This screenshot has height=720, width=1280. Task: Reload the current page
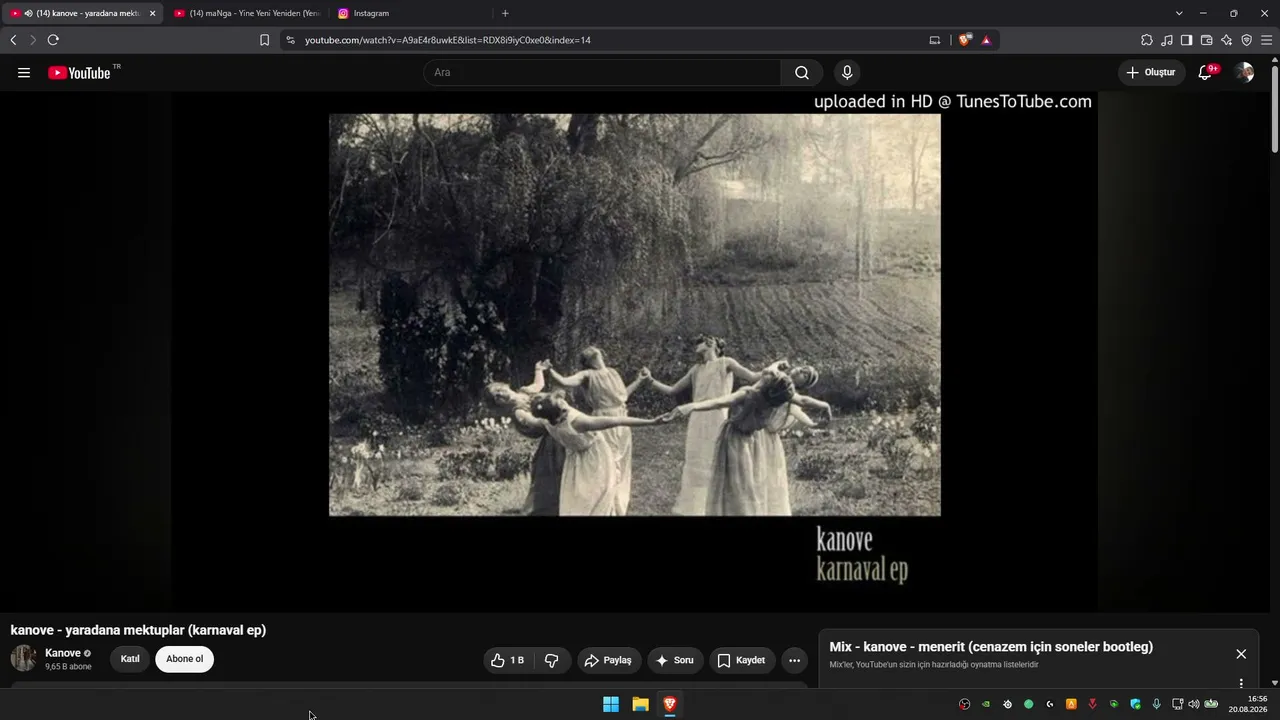tap(53, 40)
